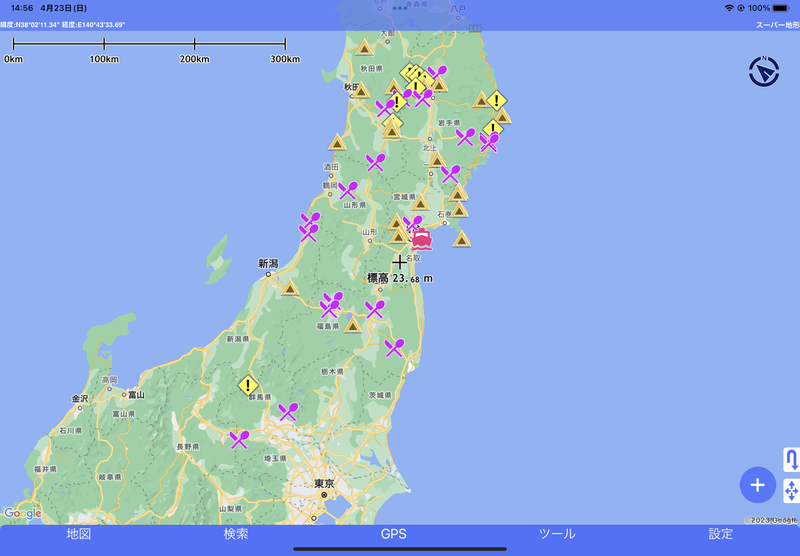800x556 pixels.
Task: Tap the 300km scale label
Action: click(x=285, y=59)
